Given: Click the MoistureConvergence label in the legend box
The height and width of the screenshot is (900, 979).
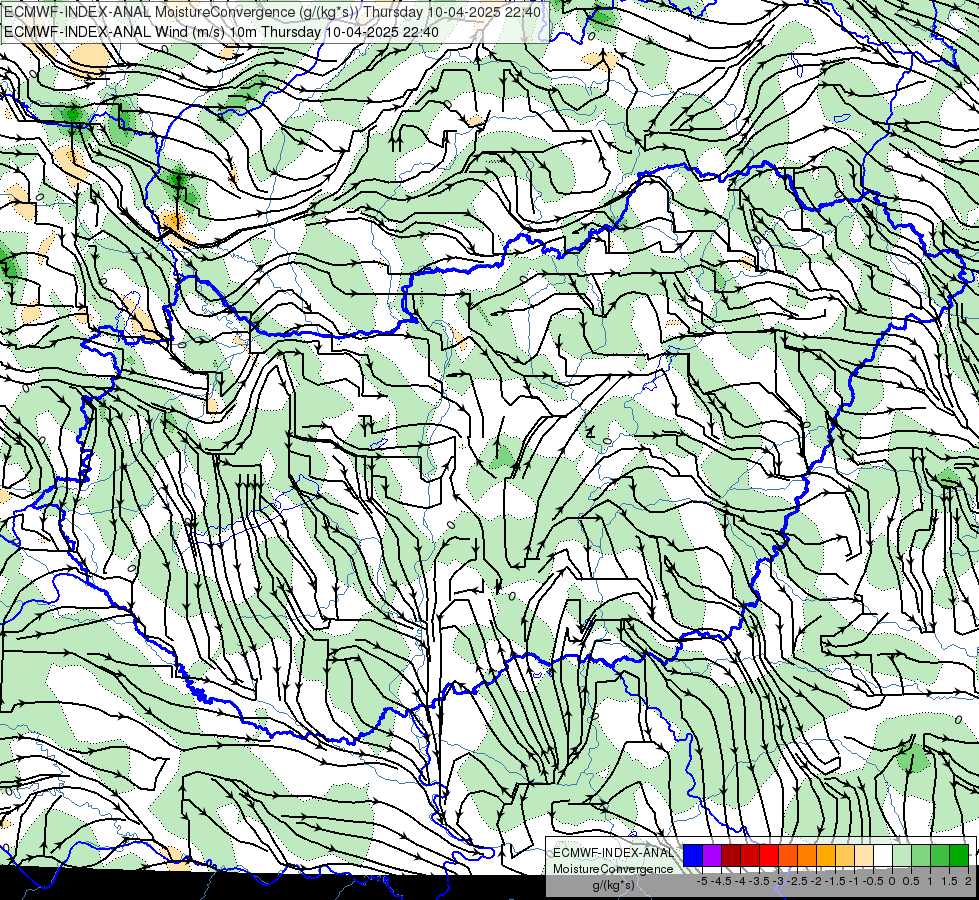Looking at the screenshot, I should [613, 869].
